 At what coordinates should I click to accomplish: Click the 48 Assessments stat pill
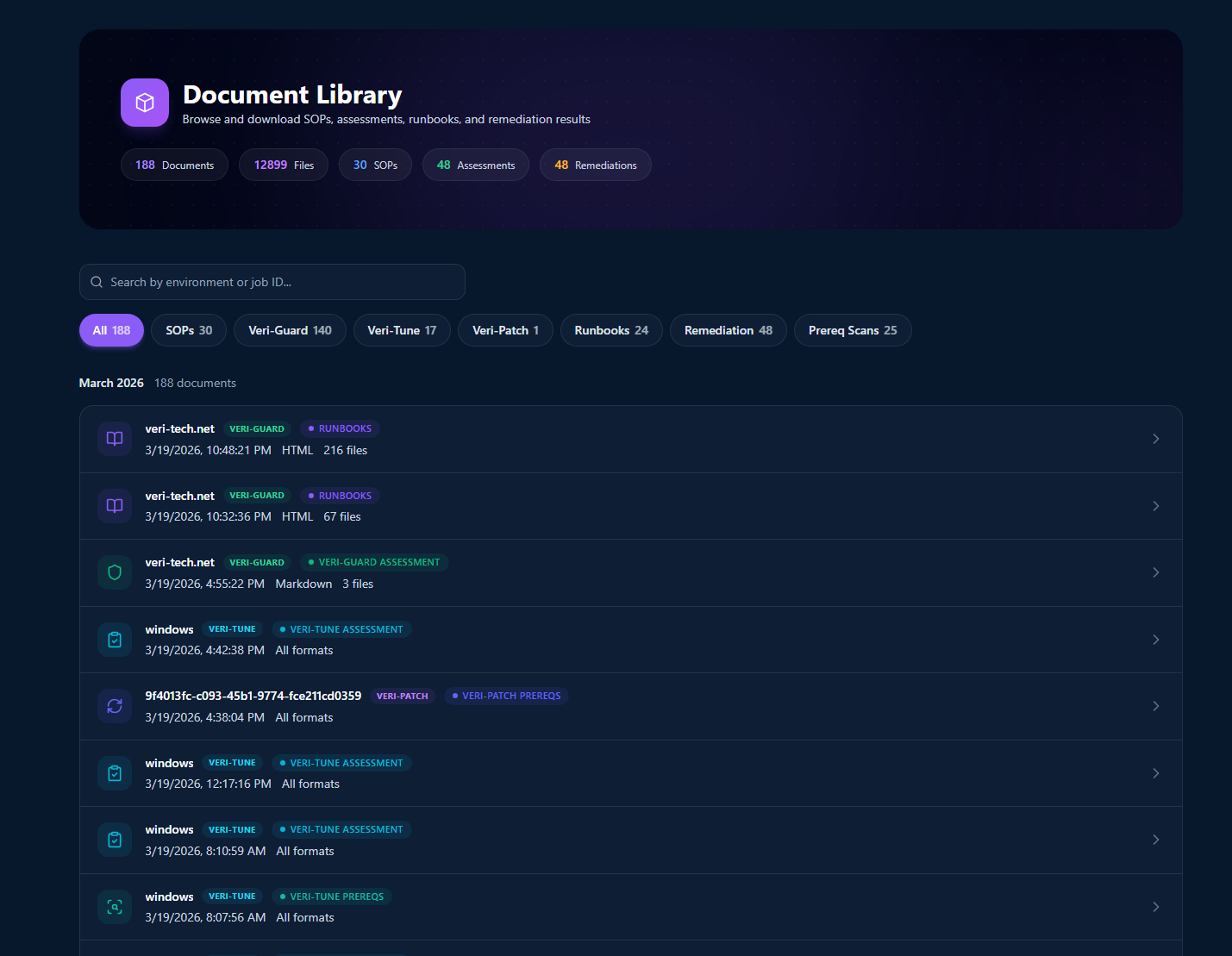475,165
